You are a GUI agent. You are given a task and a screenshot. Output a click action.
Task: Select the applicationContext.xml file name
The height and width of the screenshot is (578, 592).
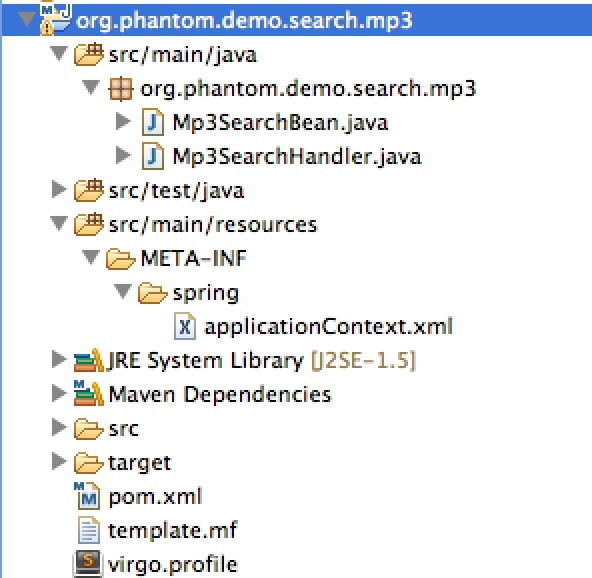[x=328, y=327]
